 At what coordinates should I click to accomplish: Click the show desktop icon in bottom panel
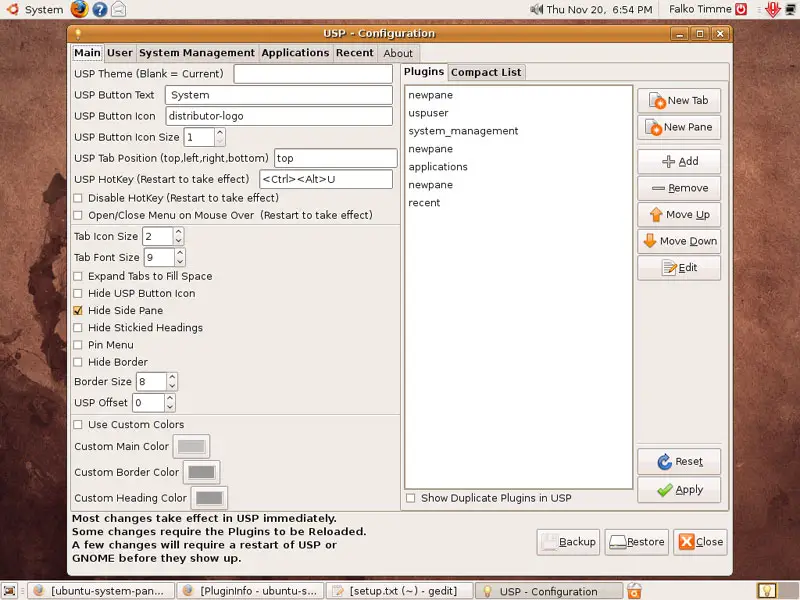10,591
